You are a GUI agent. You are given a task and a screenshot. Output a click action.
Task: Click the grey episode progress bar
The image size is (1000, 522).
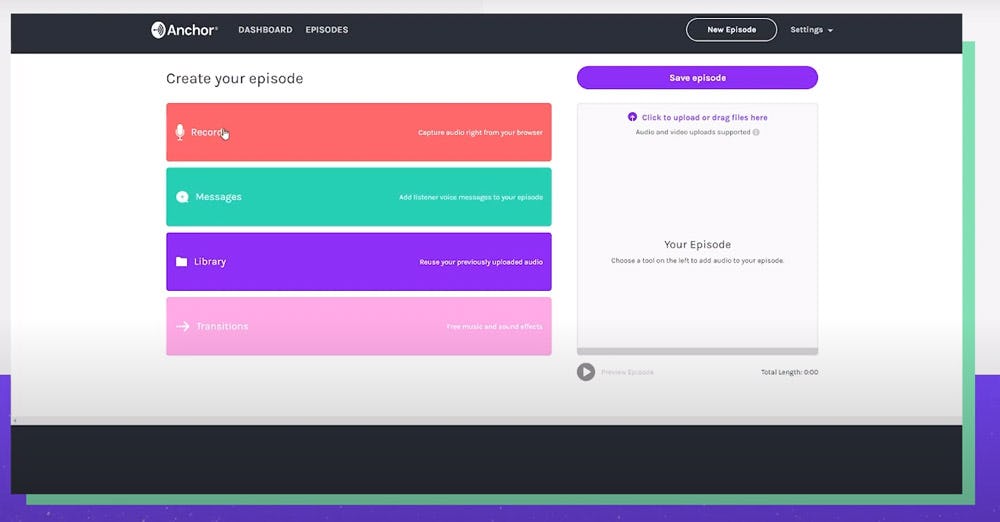(x=697, y=351)
